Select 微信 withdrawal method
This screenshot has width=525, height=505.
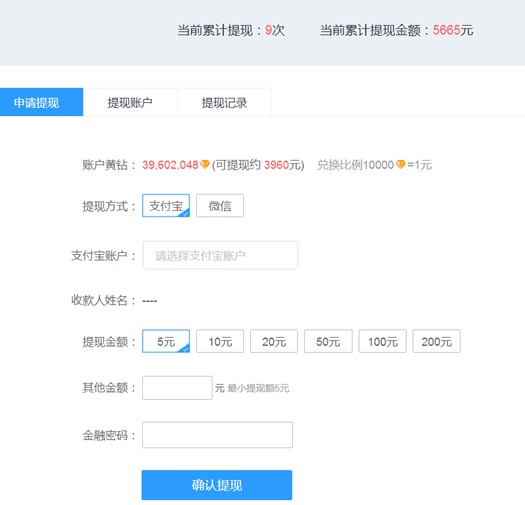click(x=220, y=206)
